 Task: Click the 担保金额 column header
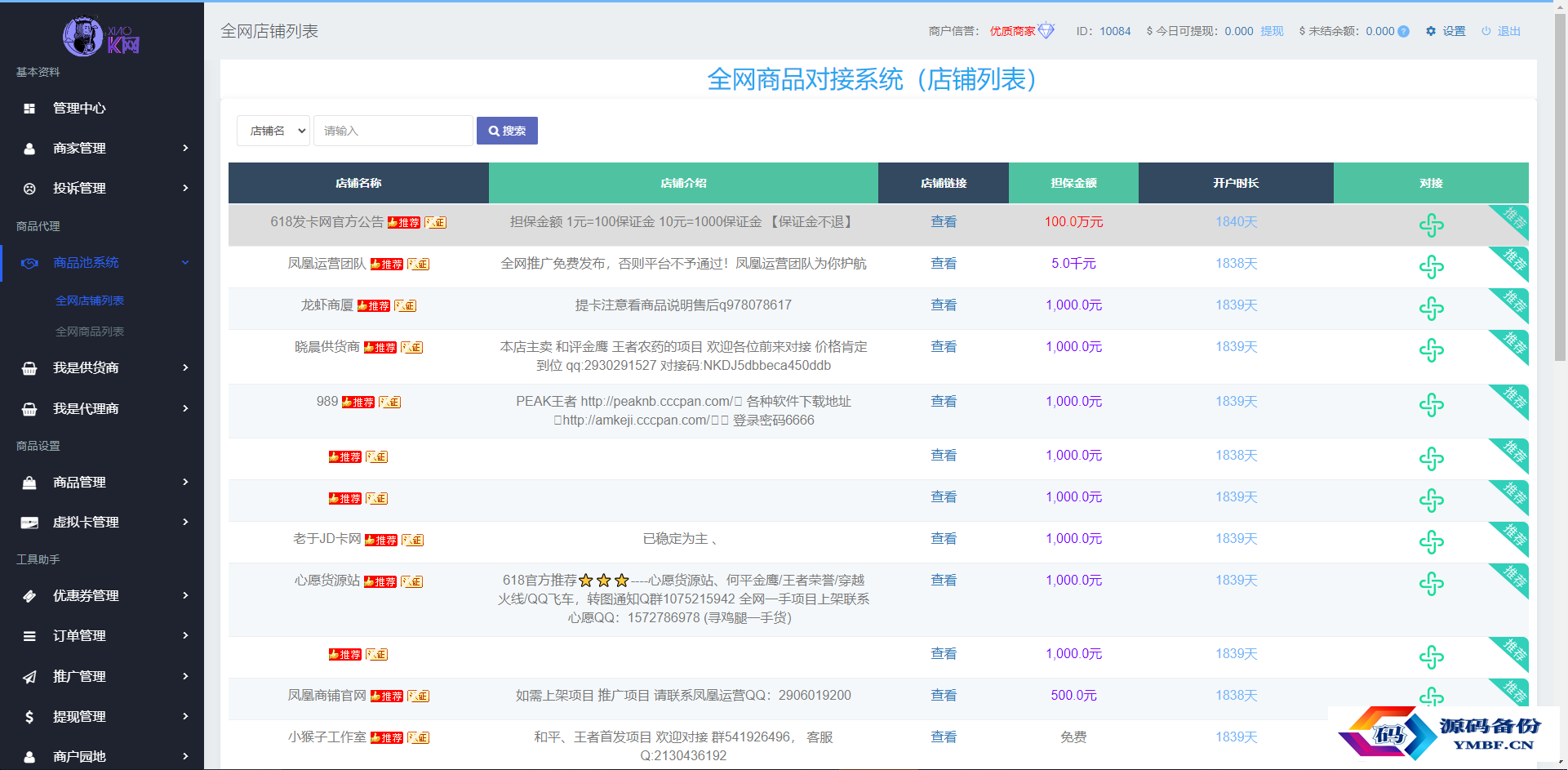(x=1073, y=183)
